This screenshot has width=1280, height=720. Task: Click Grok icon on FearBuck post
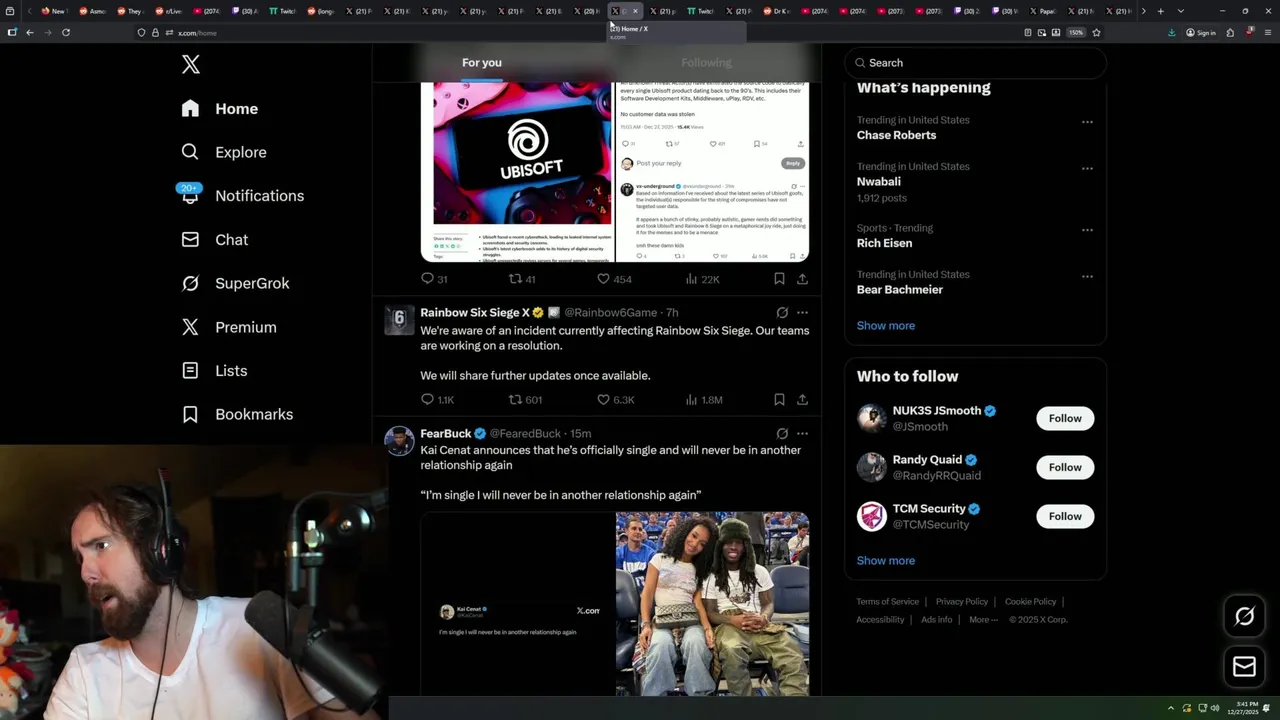(782, 433)
